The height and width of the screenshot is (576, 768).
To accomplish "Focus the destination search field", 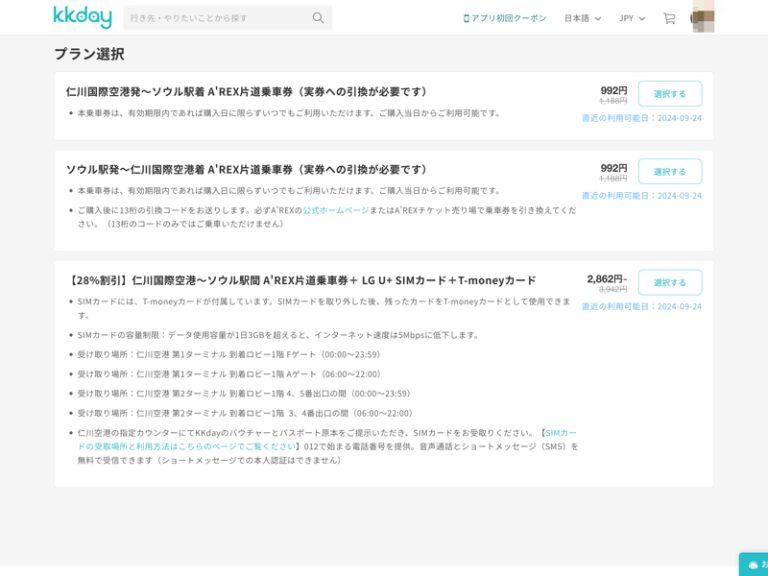I will pos(215,18).
